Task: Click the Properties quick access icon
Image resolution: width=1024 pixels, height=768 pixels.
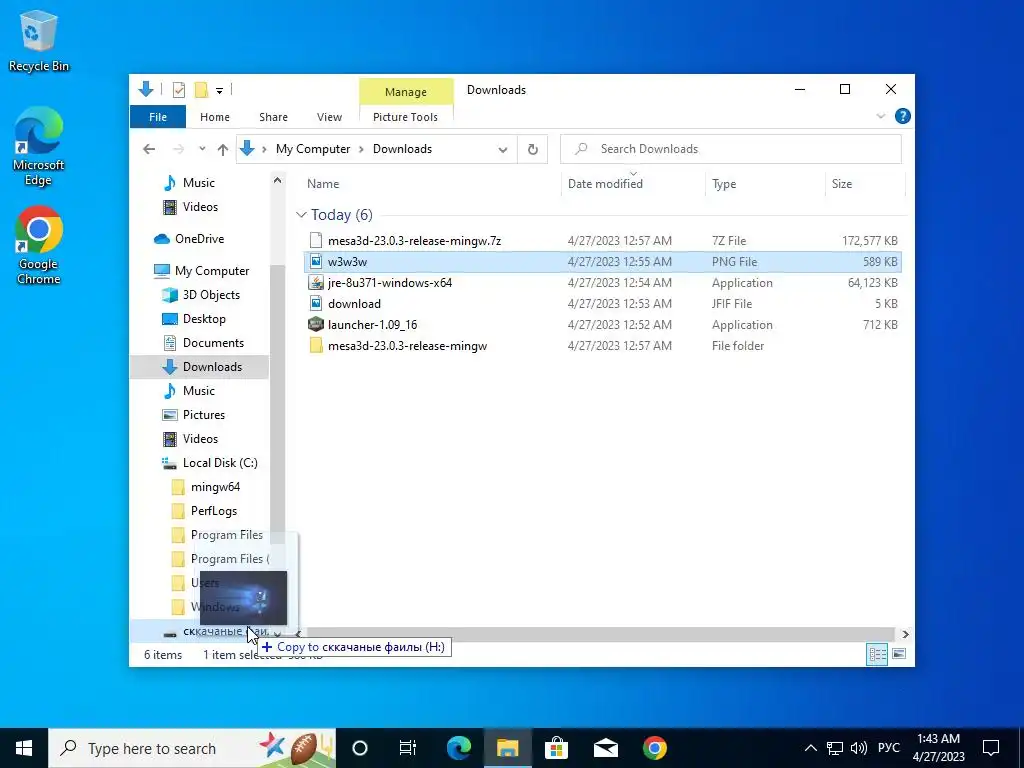Action: pos(178,89)
